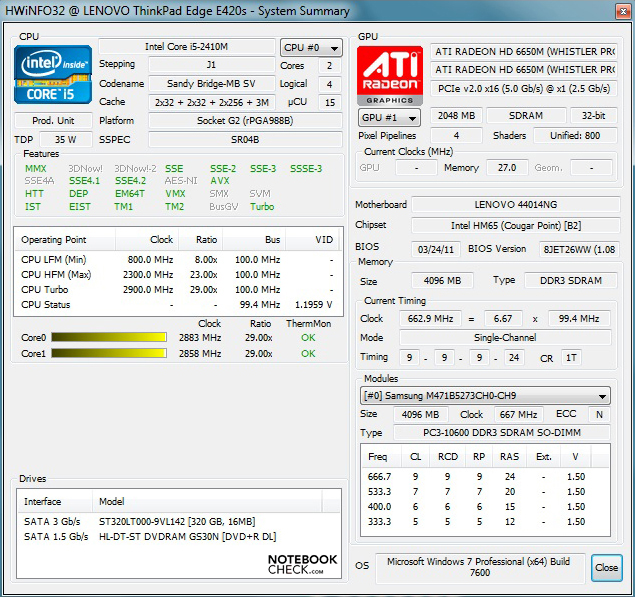Click the Model column header in Drives
Image resolution: width=635 pixels, height=597 pixels.
pos(112,501)
